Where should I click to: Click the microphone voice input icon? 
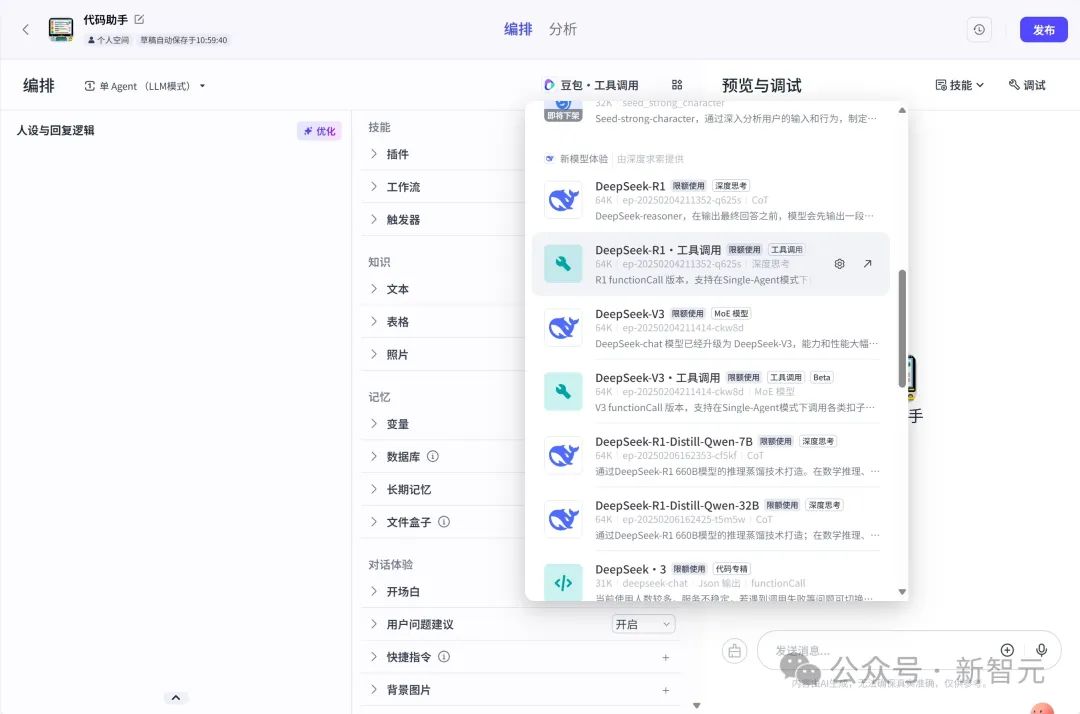point(1041,650)
